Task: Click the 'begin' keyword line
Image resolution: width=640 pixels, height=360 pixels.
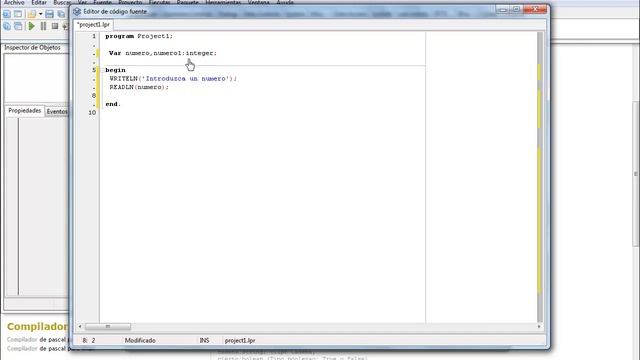Action: point(116,70)
